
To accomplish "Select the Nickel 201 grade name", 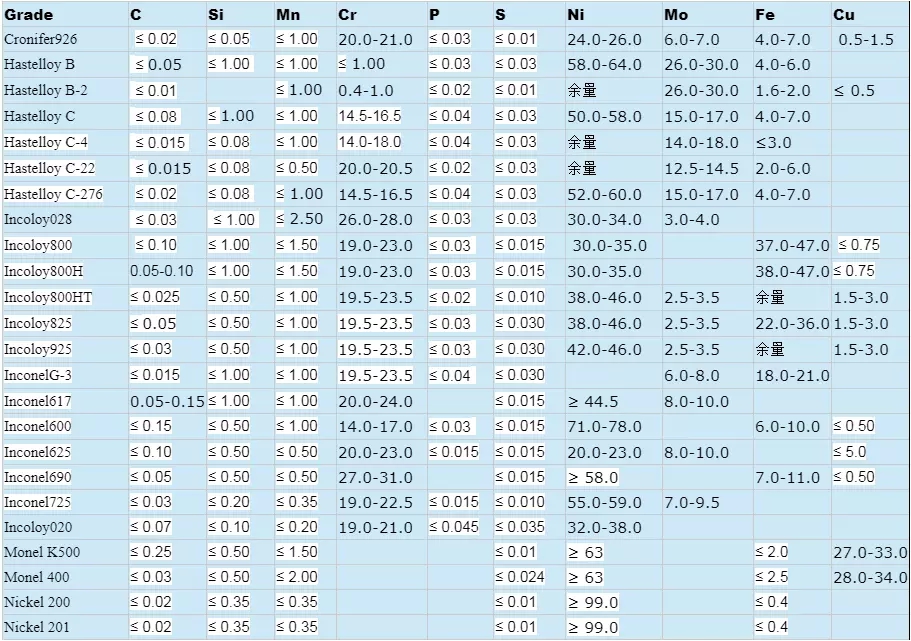I will coord(37,628).
